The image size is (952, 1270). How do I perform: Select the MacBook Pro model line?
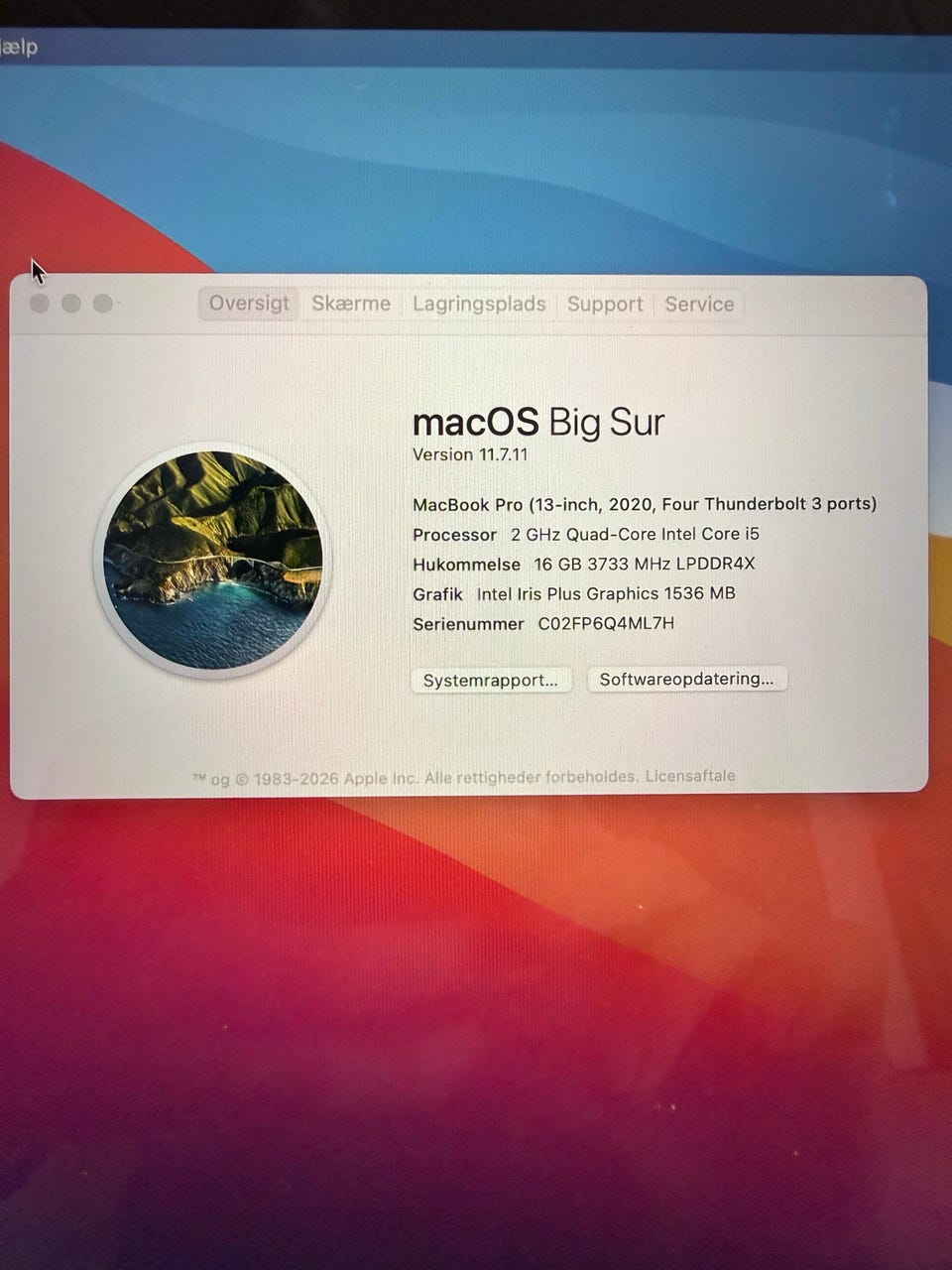645,504
